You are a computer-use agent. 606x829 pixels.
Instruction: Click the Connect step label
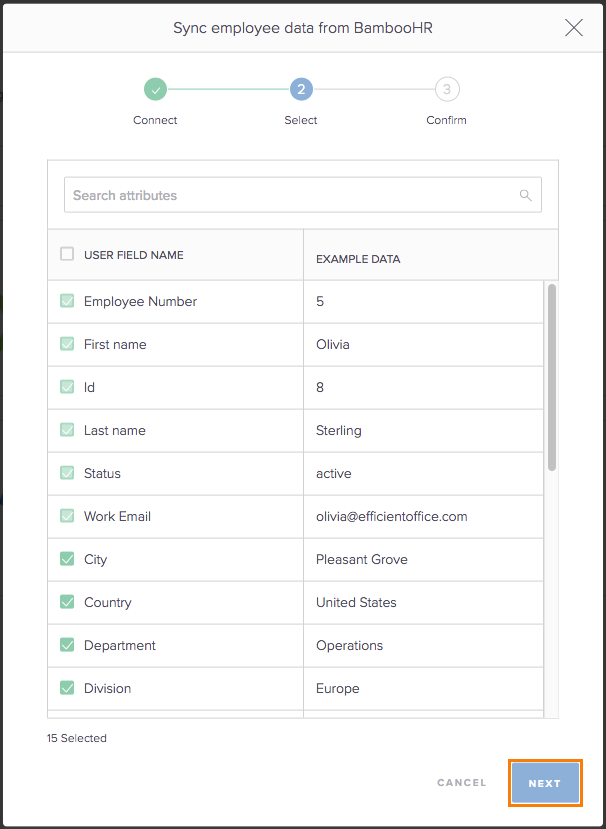pos(155,121)
